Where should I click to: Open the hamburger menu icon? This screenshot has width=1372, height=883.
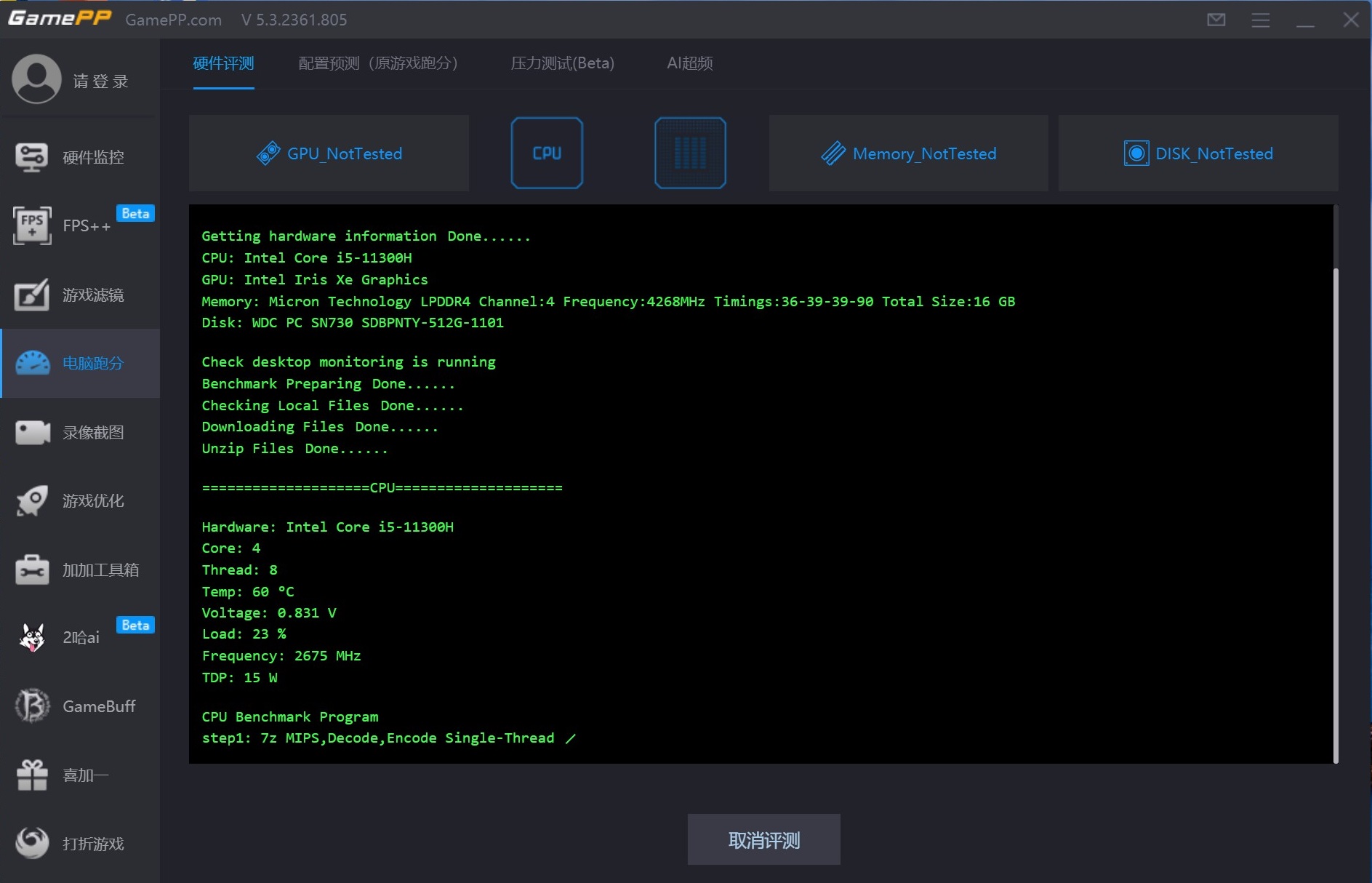coord(1261,20)
